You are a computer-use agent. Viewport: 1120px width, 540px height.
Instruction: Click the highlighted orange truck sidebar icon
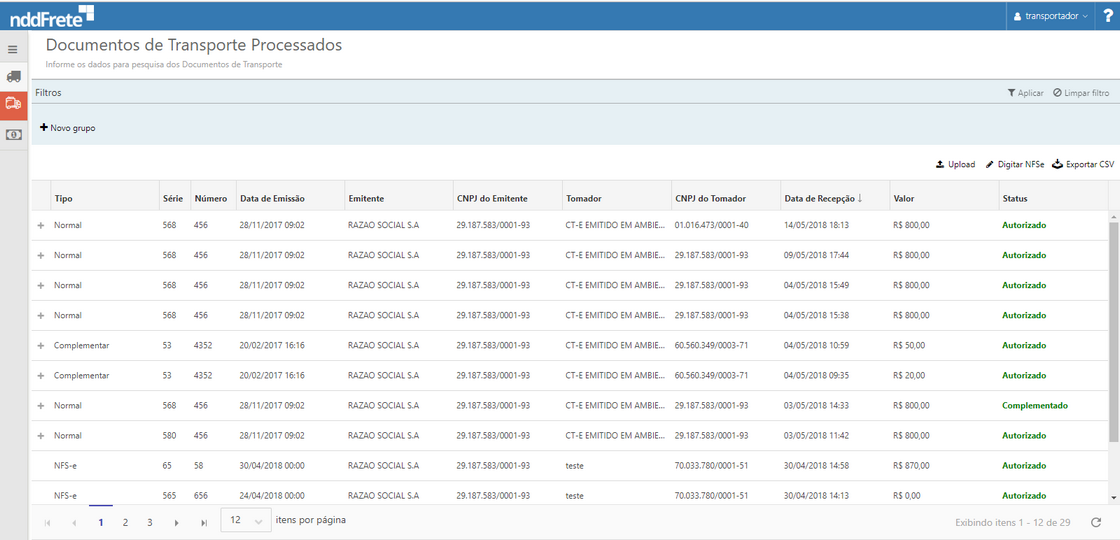click(x=13, y=104)
